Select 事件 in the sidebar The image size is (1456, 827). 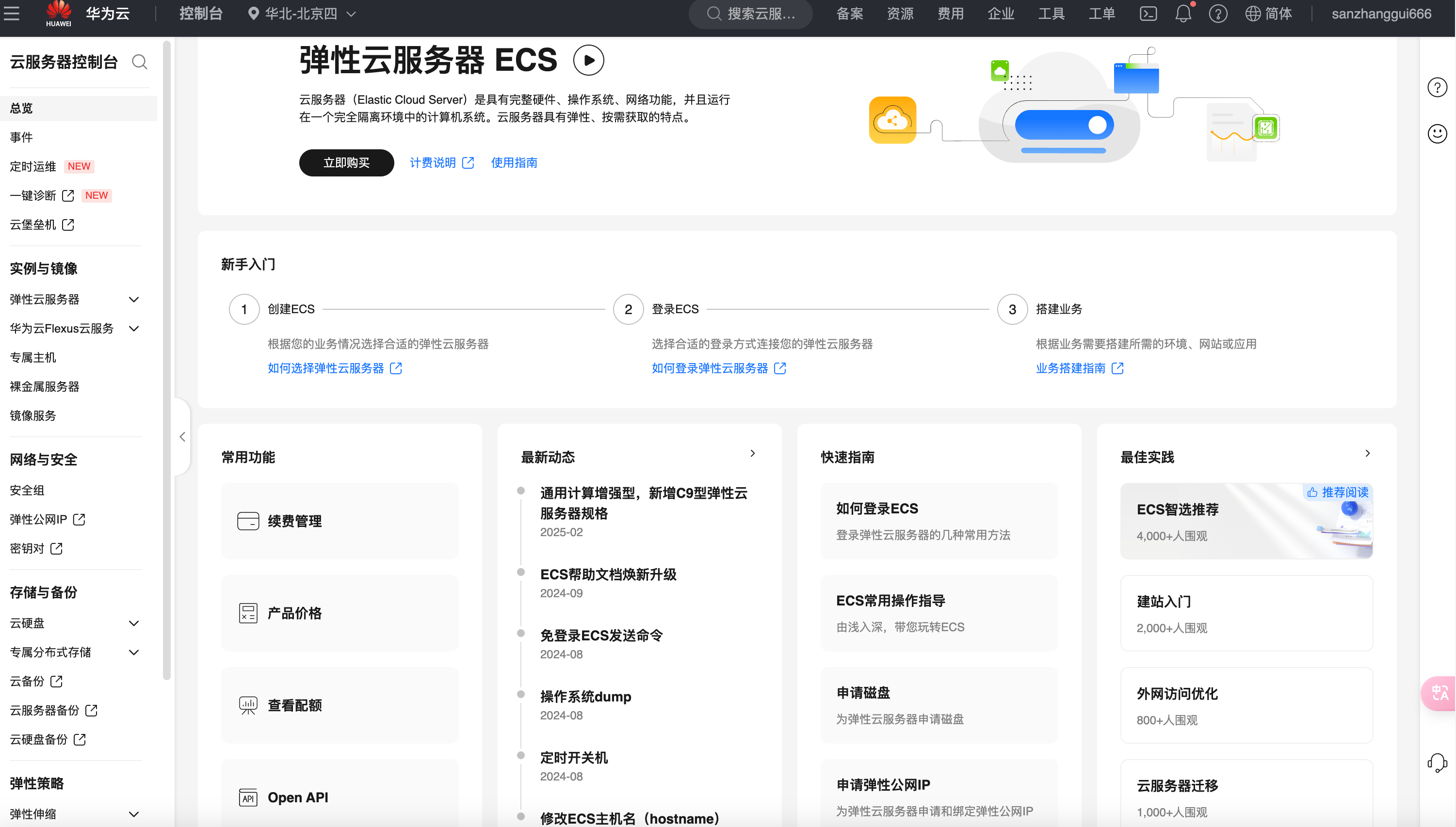point(22,137)
